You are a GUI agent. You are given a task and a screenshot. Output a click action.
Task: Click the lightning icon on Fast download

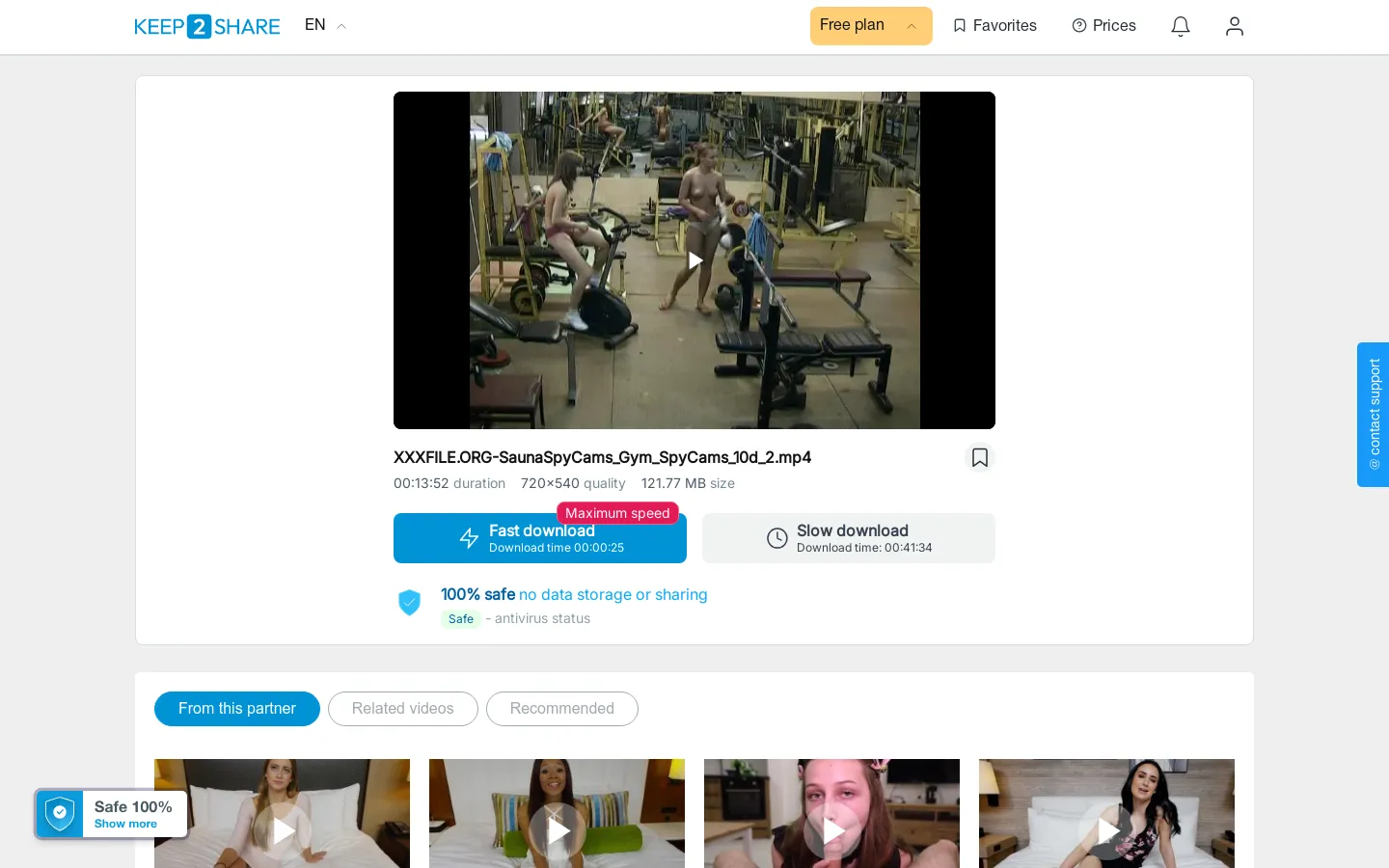pos(469,538)
